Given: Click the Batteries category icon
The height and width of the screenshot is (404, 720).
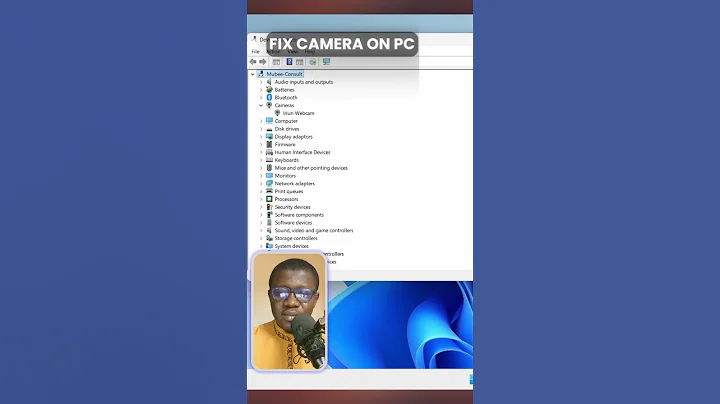Looking at the screenshot, I should 269,90.
